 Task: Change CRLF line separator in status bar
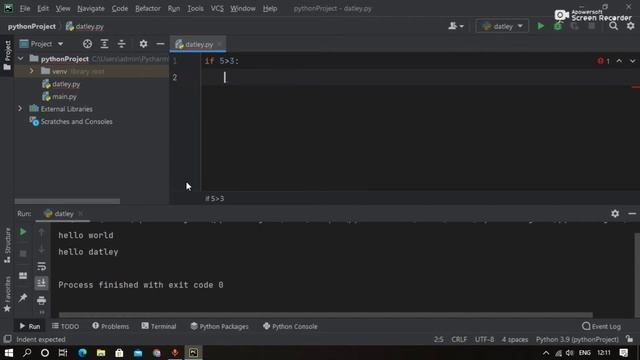click(459, 339)
